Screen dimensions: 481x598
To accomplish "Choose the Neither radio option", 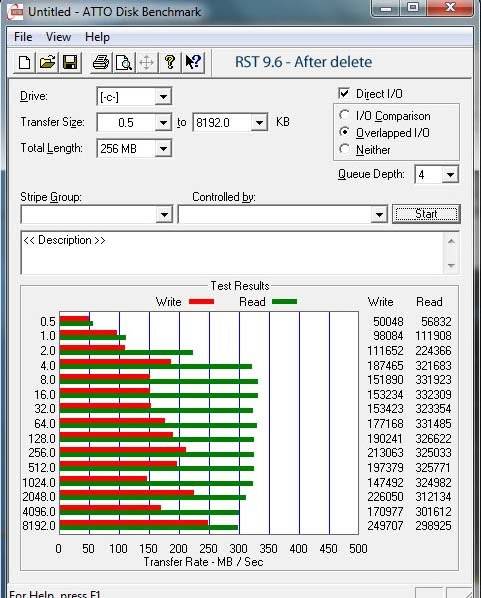I will click(x=344, y=149).
